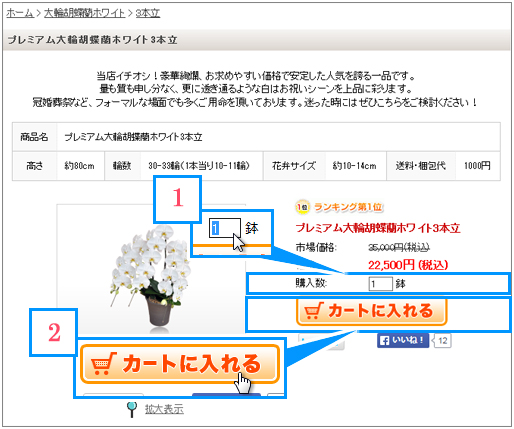
Task: Click the step number 1 callout box
Action: (178, 198)
